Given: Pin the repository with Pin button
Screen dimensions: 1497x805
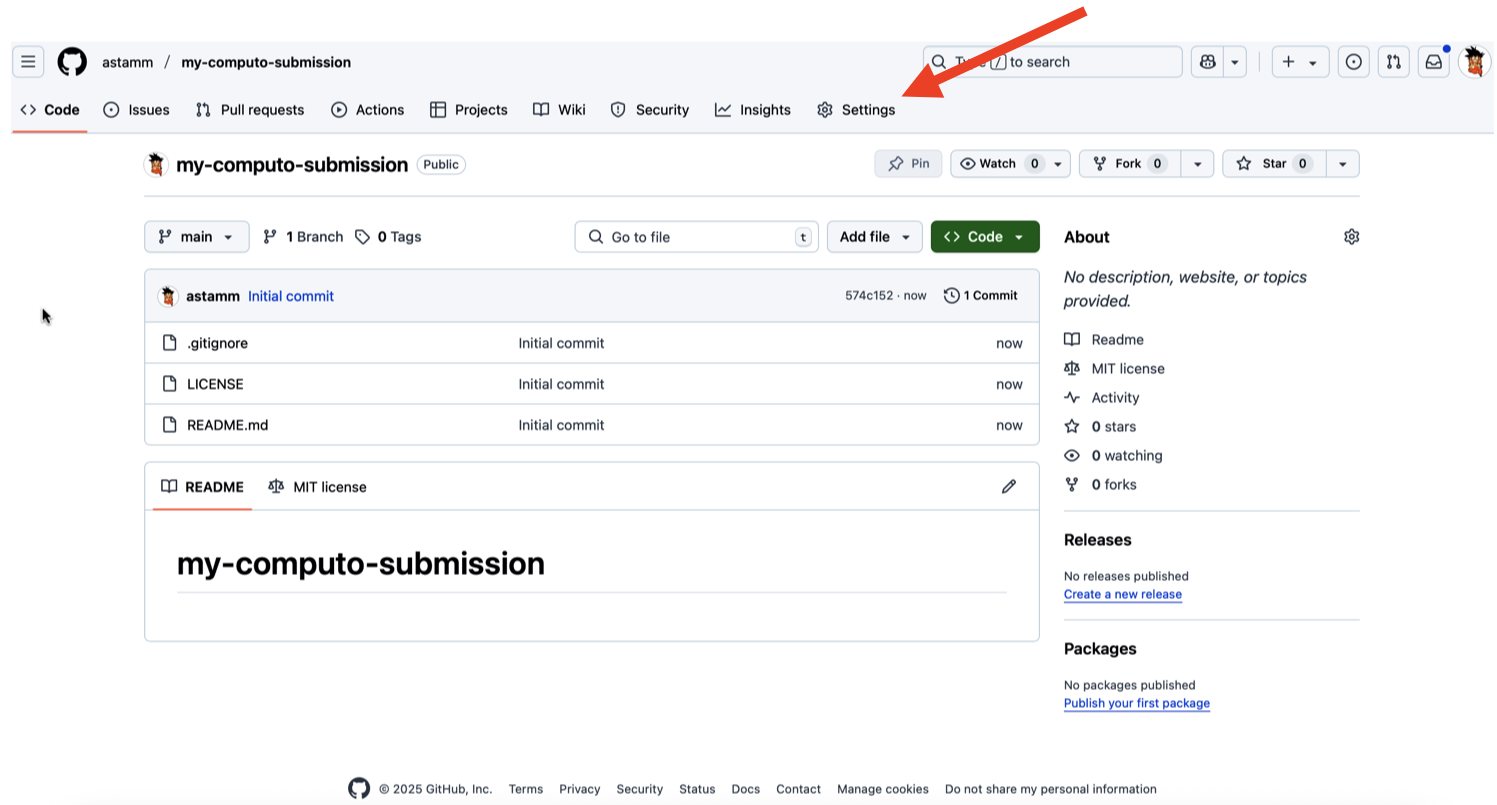Looking at the screenshot, I should [x=908, y=164].
